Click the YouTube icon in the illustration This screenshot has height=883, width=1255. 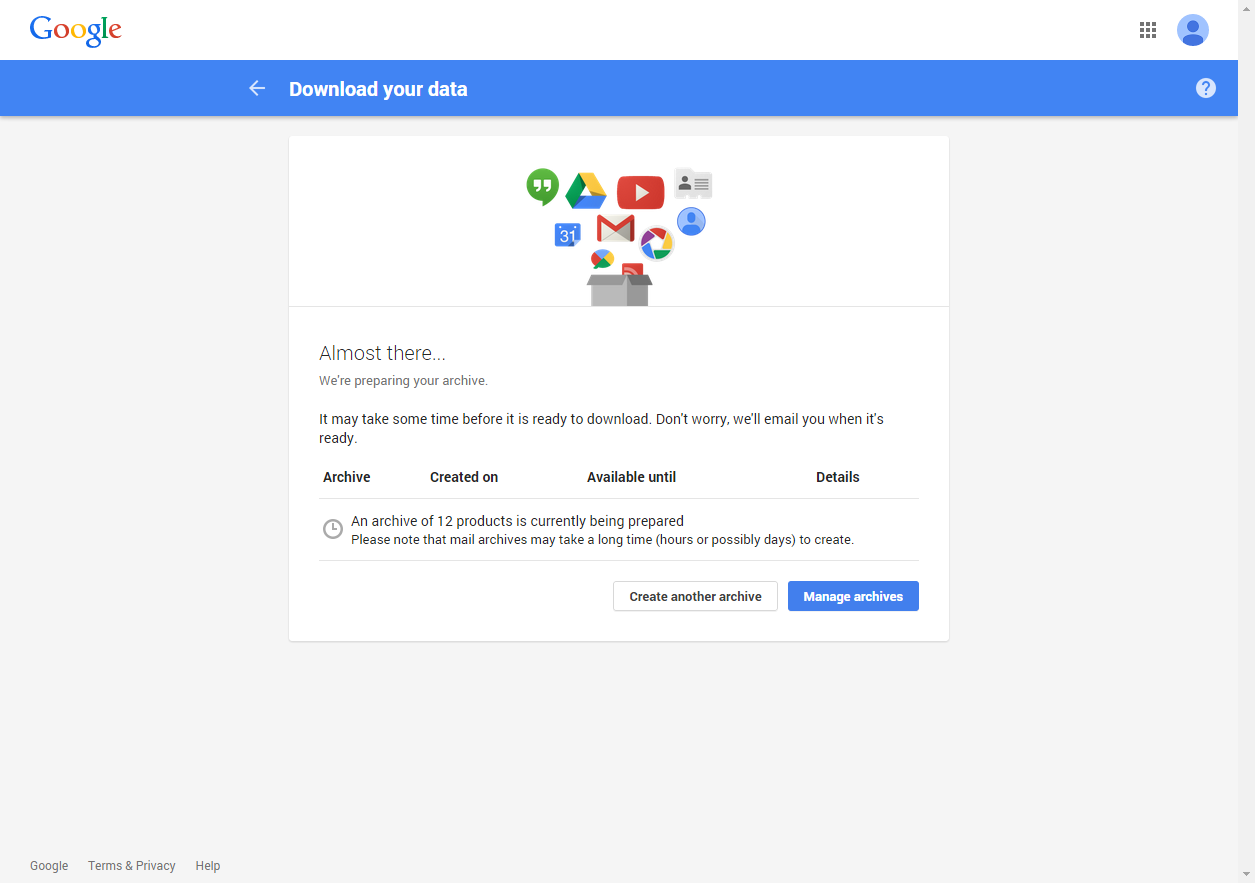click(640, 192)
